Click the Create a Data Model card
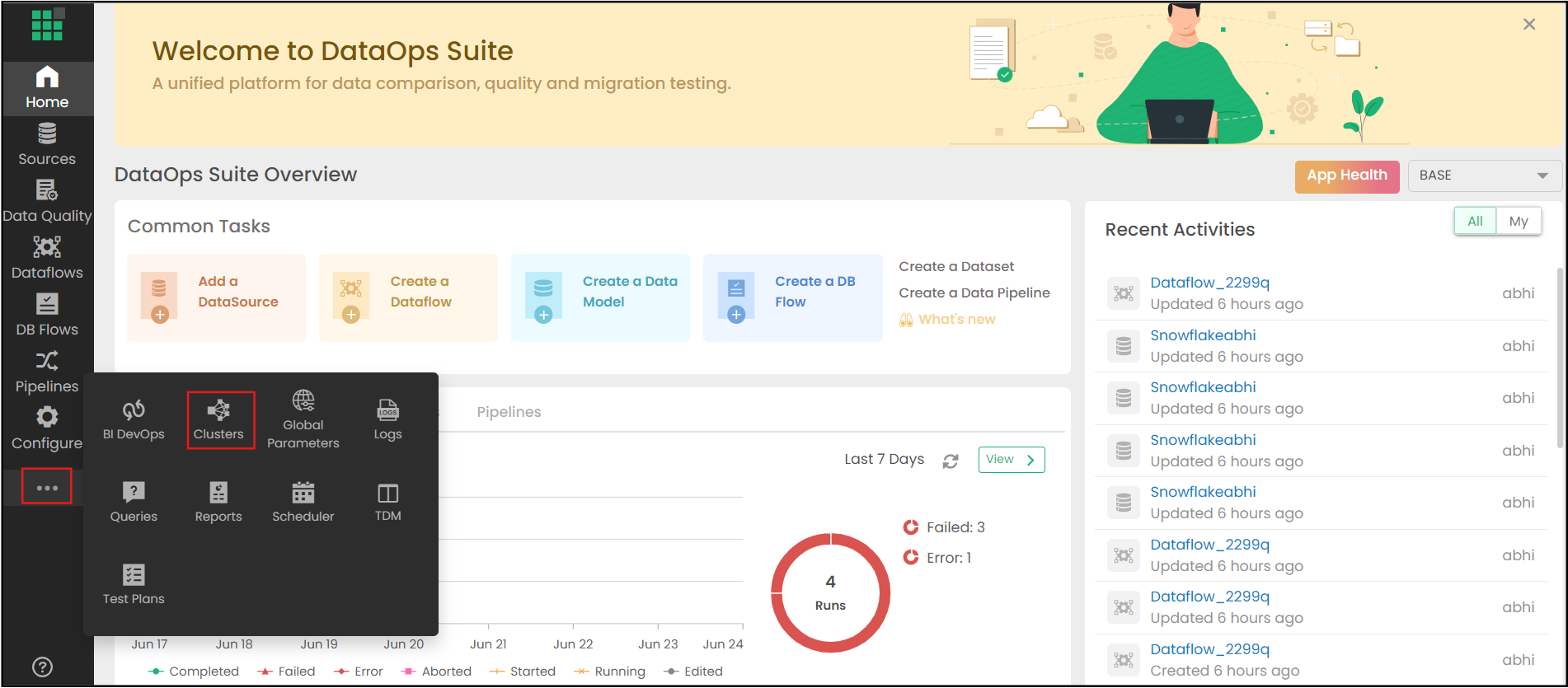The height and width of the screenshot is (688, 1568). click(600, 297)
